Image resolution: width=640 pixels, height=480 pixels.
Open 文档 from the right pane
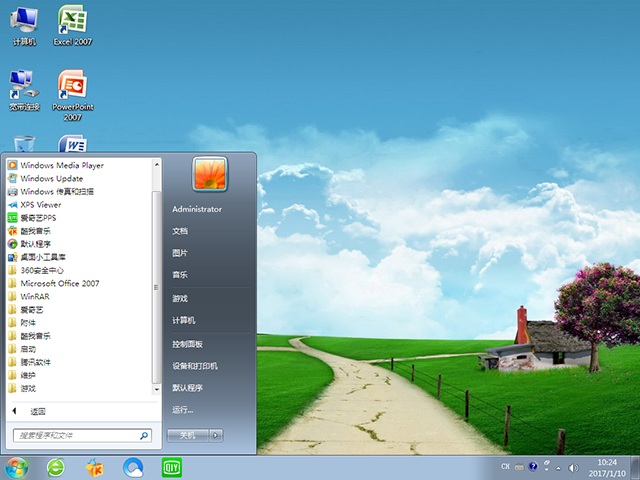(180, 231)
